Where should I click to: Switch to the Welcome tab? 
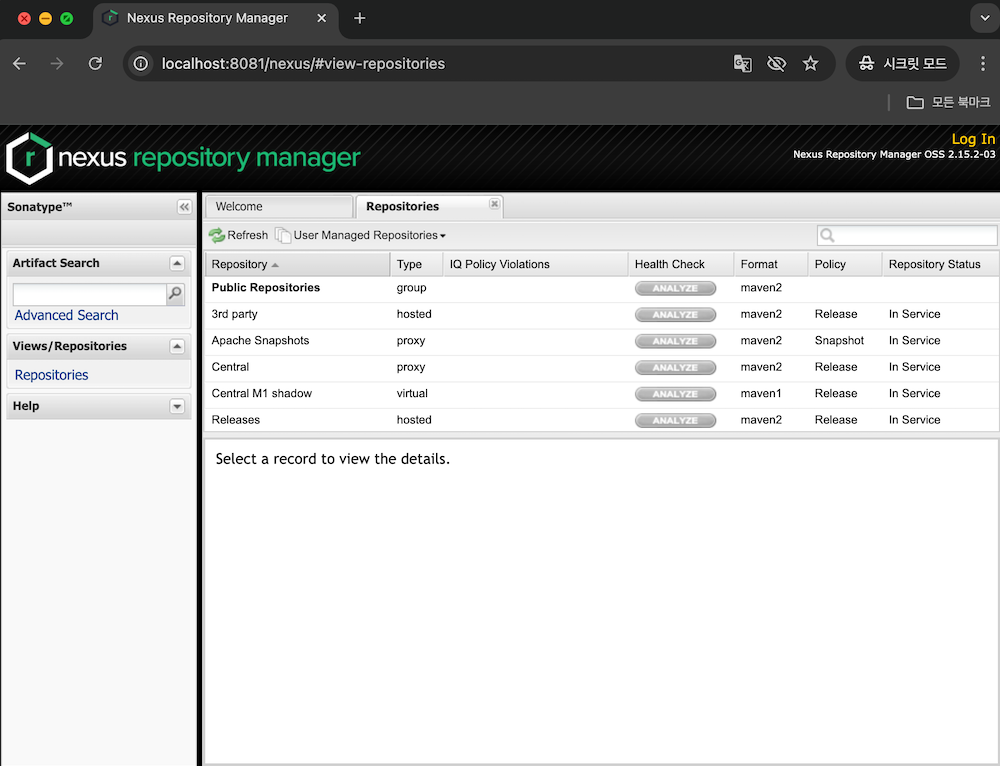239,207
